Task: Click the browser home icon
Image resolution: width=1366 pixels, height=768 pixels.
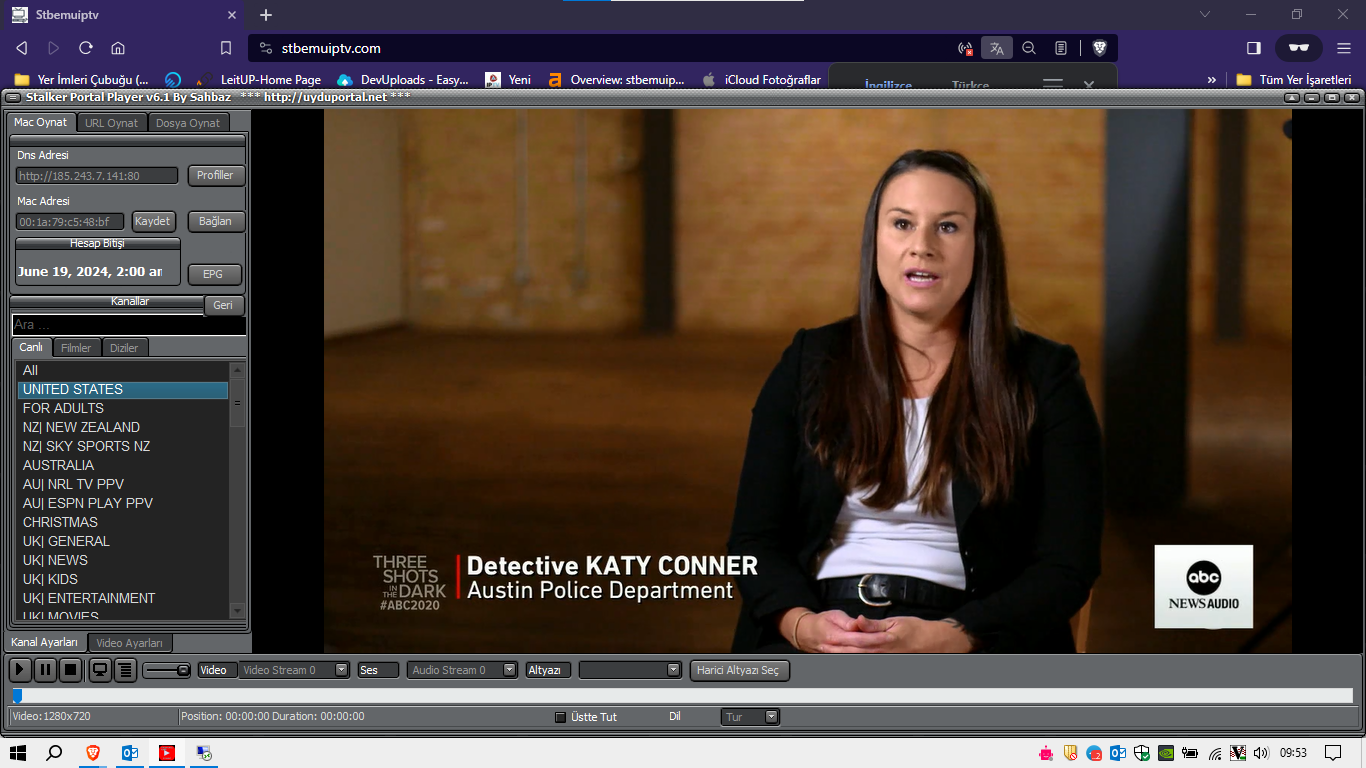Action: (118, 48)
